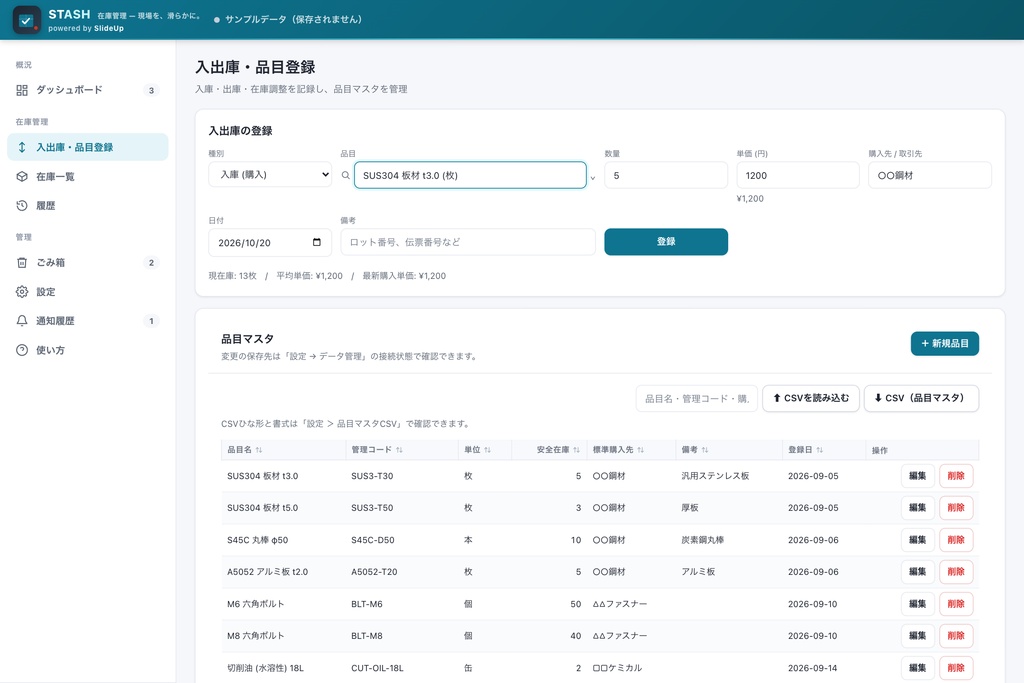Sort by 登録日 column arrows
The height and width of the screenshot is (683, 1024).
(x=820, y=450)
